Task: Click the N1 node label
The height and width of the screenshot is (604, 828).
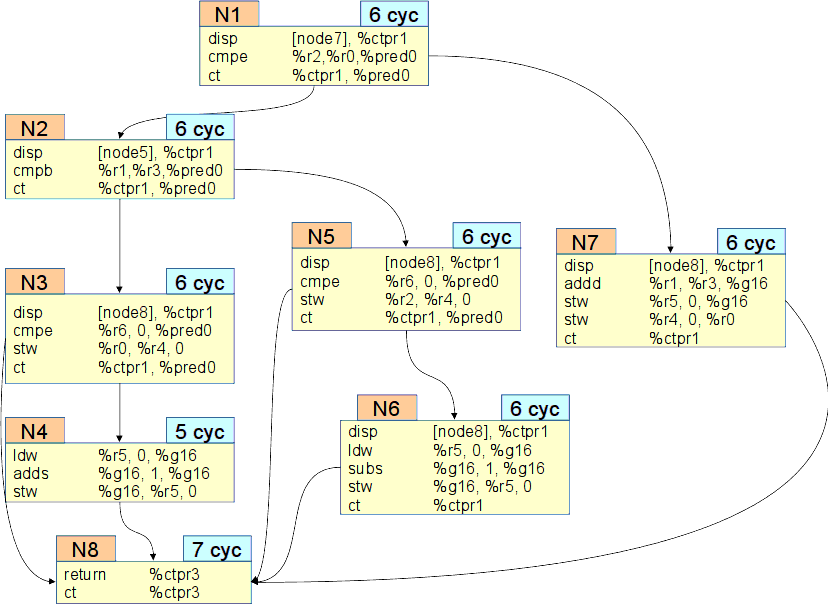Action: 228,14
